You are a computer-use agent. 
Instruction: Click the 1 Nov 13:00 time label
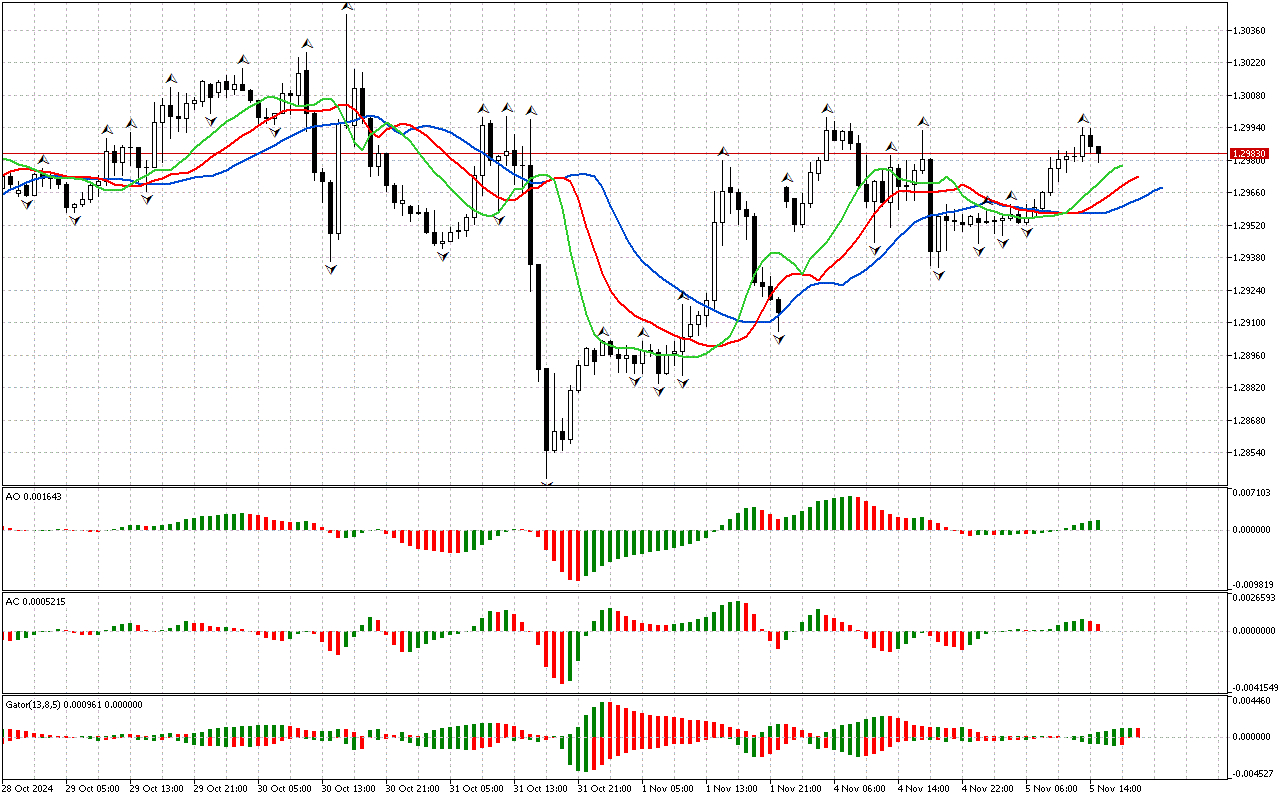pos(731,788)
